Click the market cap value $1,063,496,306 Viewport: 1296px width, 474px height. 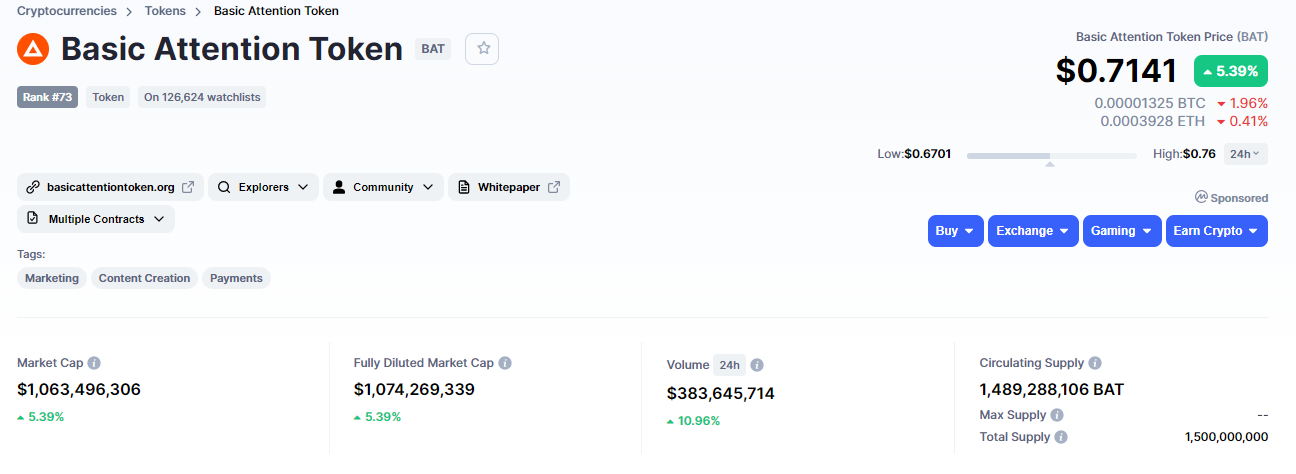pos(79,390)
